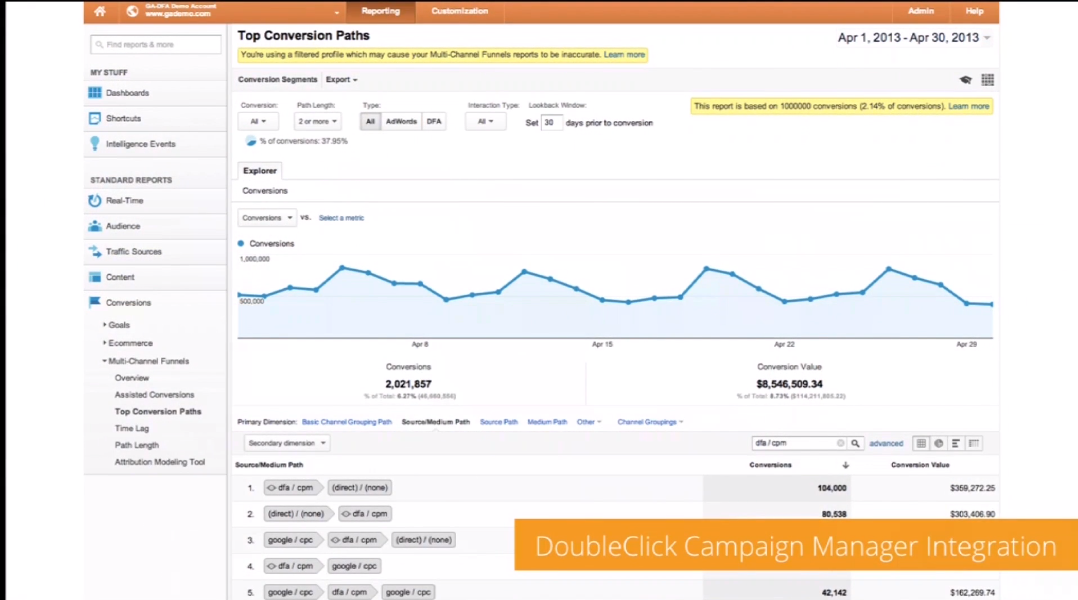Open the Assisted Conversions report
Viewport: 1078px width, 600px height.
point(154,395)
